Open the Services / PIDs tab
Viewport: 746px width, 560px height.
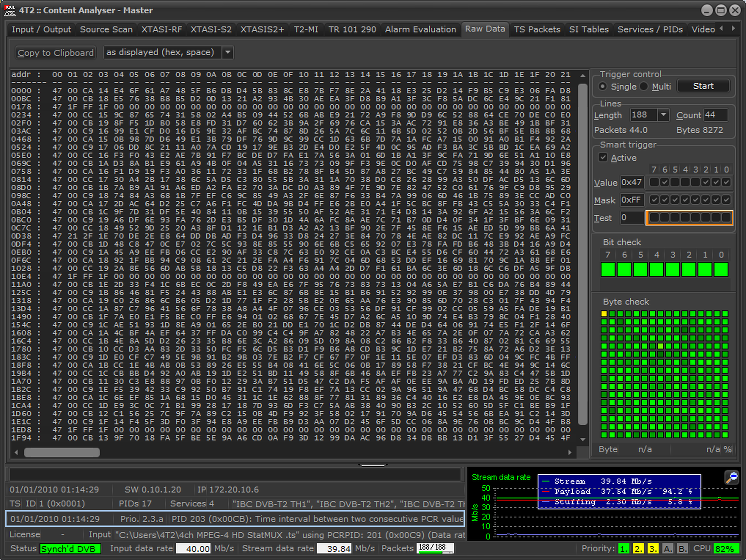pos(650,29)
